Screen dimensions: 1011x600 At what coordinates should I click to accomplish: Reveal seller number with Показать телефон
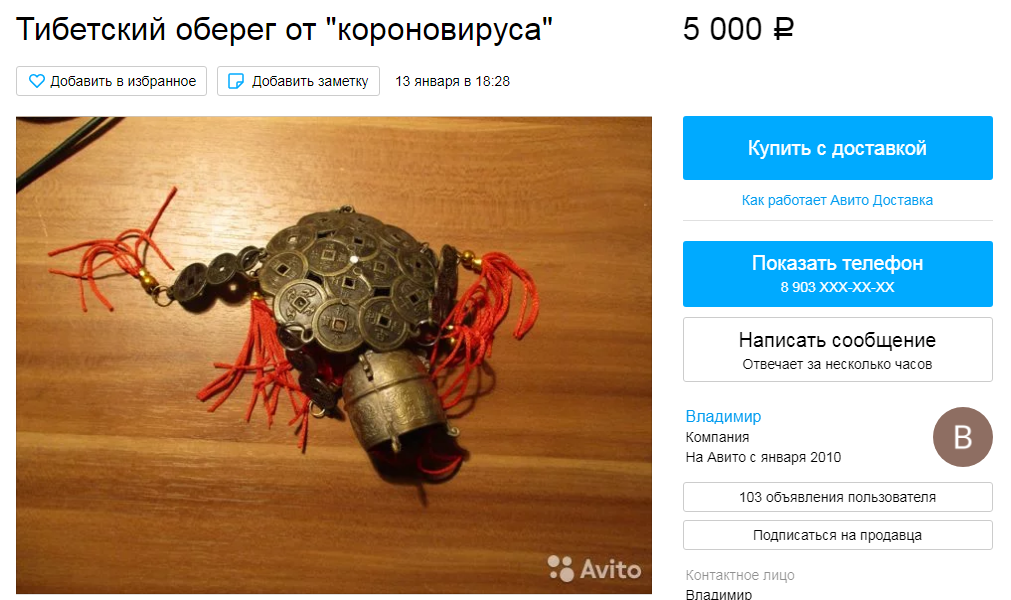[838, 274]
